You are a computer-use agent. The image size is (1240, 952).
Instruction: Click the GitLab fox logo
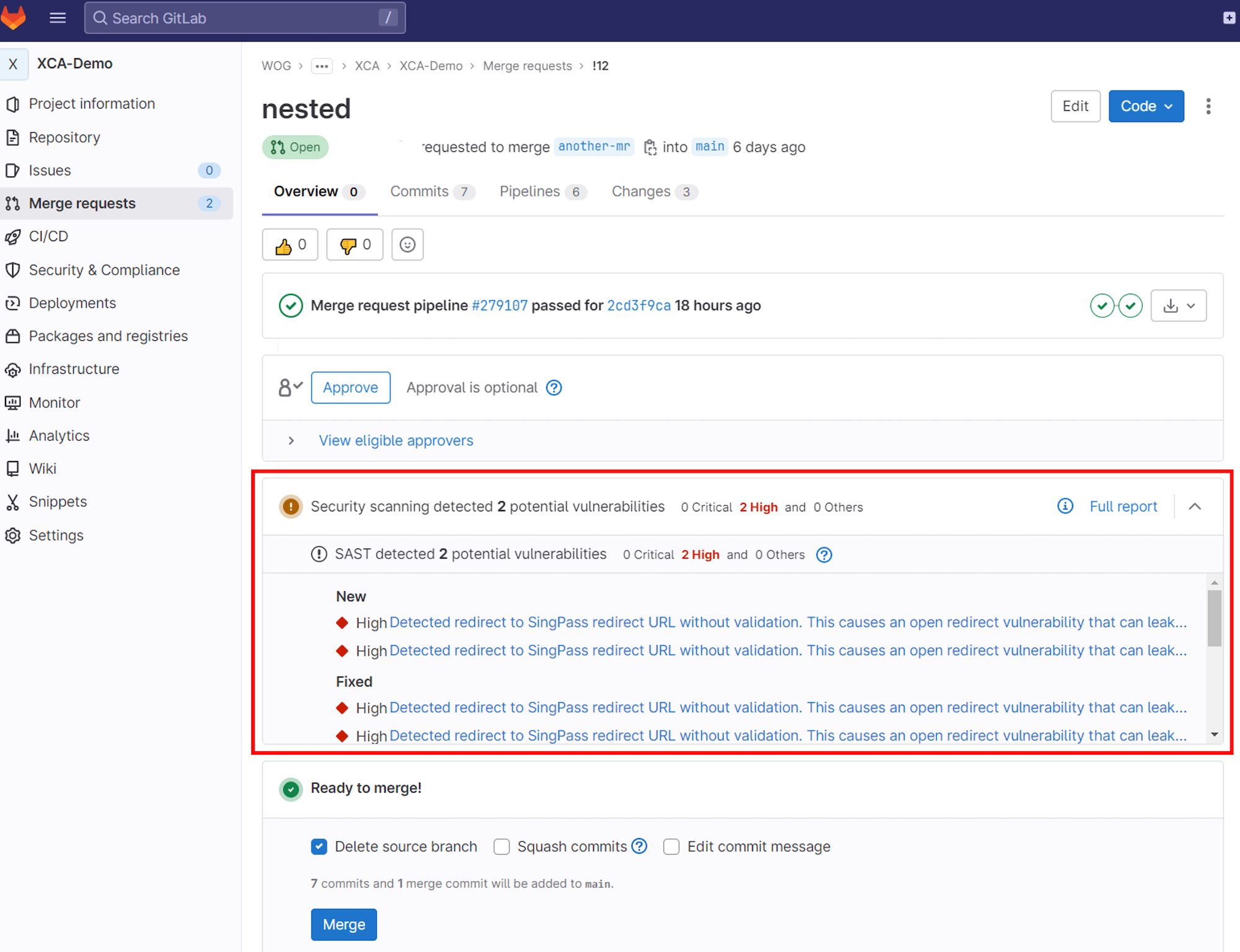click(x=14, y=18)
